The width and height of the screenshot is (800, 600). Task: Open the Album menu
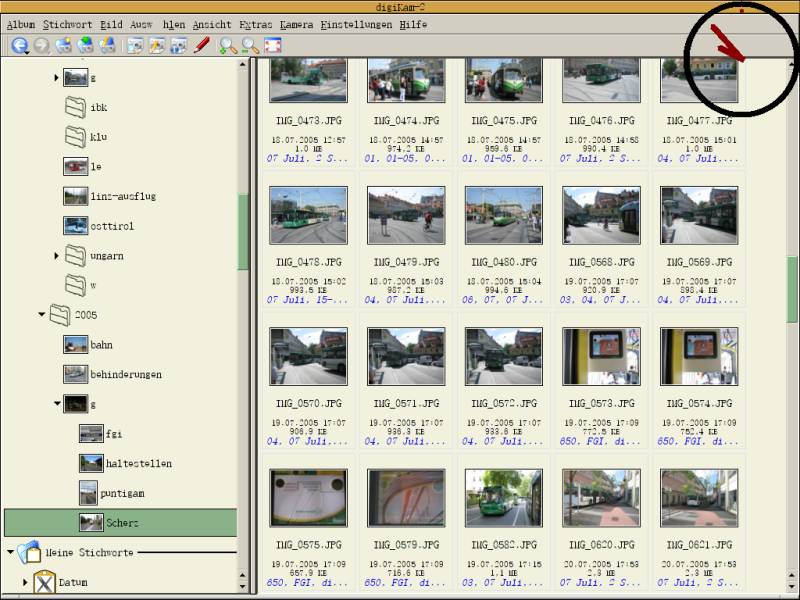click(20, 24)
